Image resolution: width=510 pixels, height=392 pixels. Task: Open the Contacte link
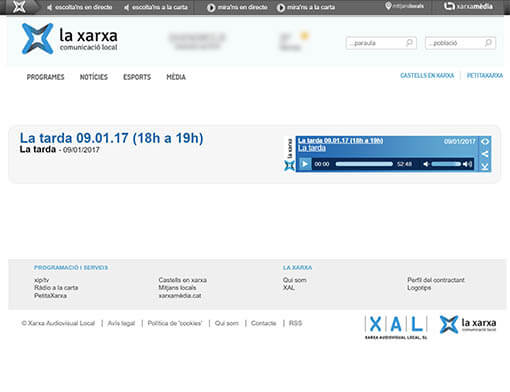tap(263, 323)
